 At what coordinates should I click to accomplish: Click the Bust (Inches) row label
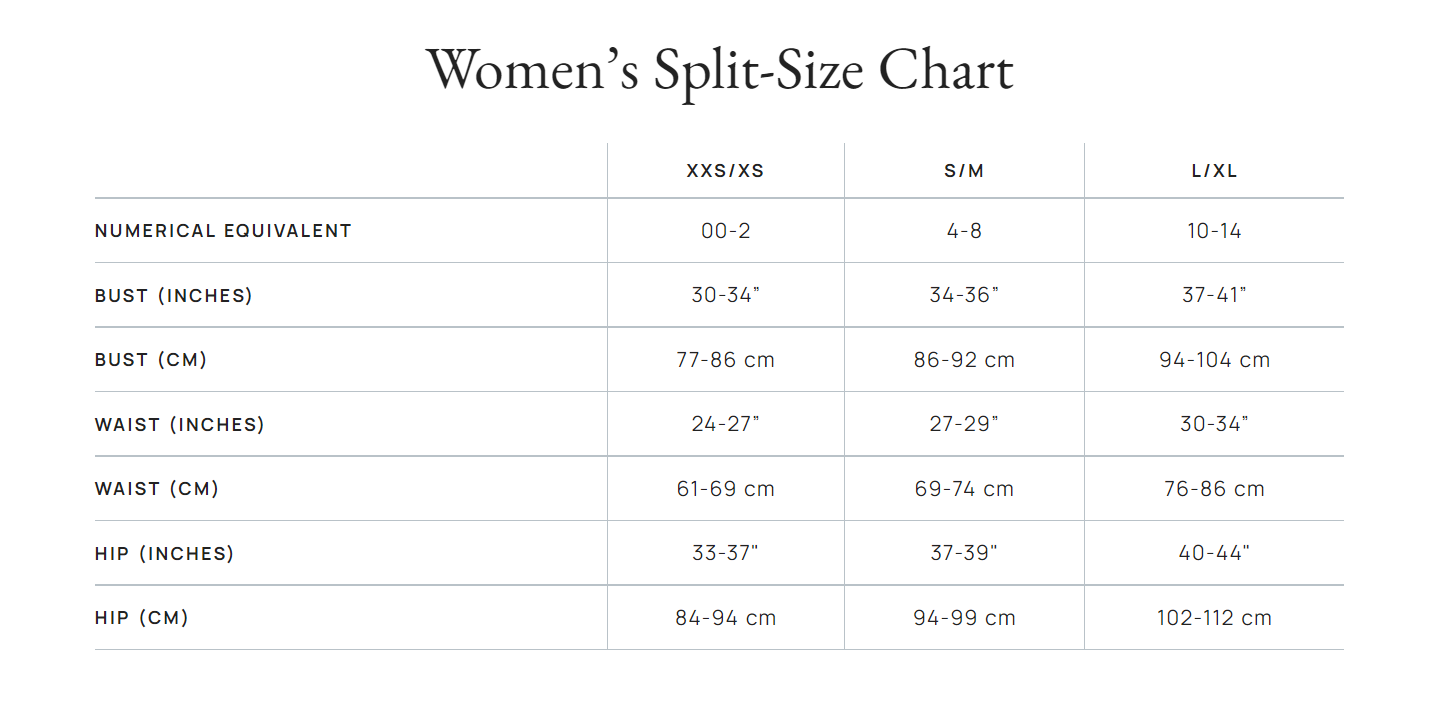click(174, 296)
